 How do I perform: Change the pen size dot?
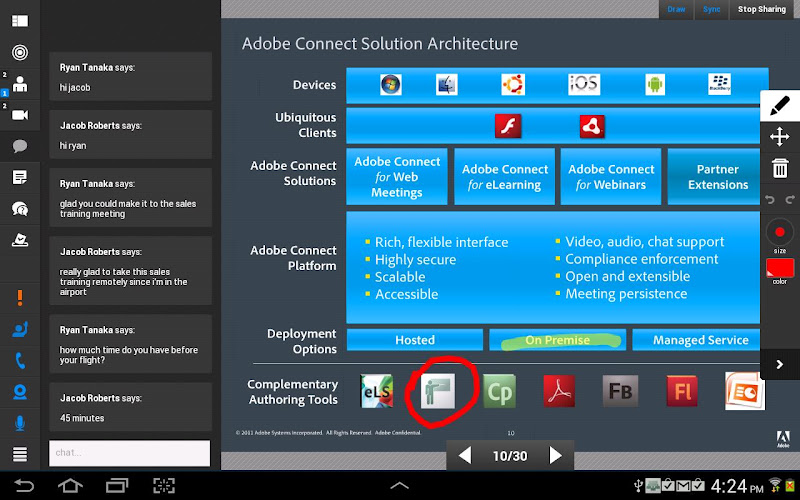pyautogui.click(x=780, y=233)
